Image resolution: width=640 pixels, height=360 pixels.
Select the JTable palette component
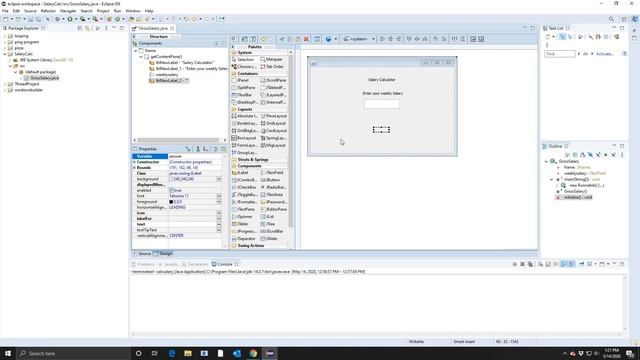pos(240,224)
